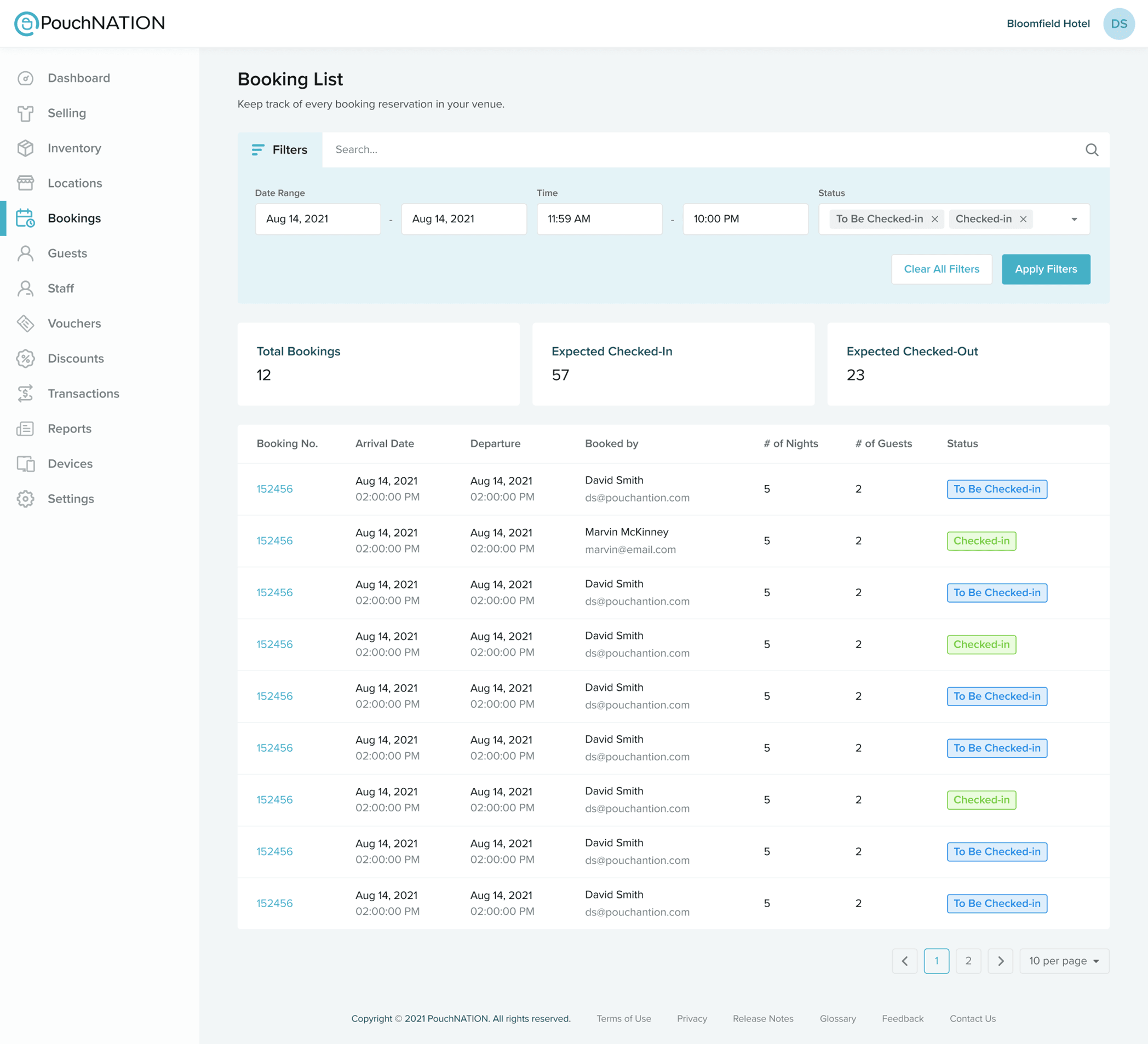The height and width of the screenshot is (1044, 1148).
Task: Click the Apply Filters button
Action: tap(1046, 269)
